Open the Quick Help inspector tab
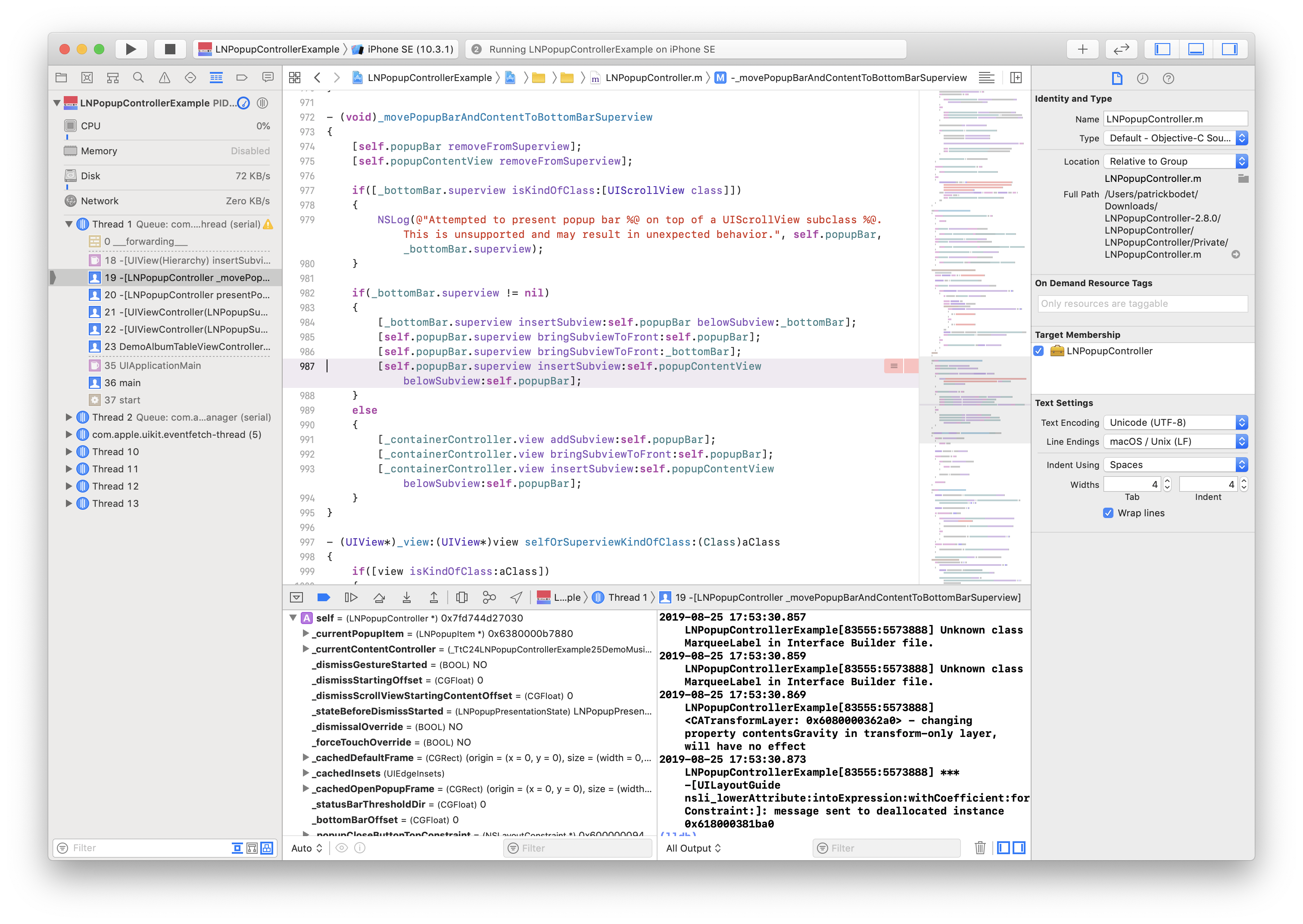Viewport: 1303px width, 924px height. click(x=1168, y=78)
